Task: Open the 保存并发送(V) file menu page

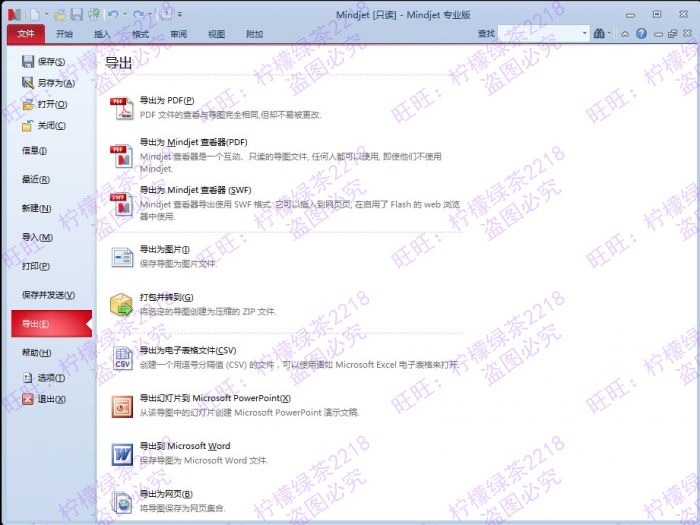Action: point(49,295)
